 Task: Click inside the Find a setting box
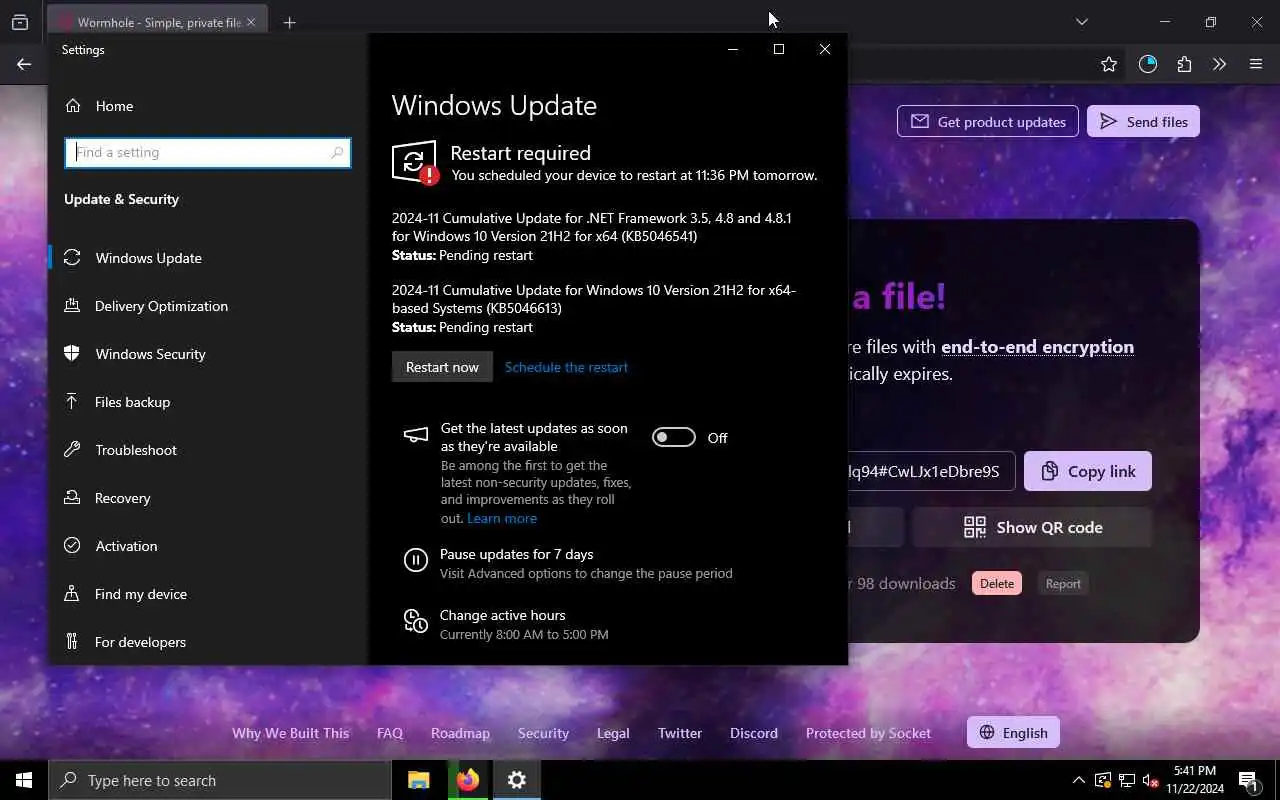tap(208, 153)
